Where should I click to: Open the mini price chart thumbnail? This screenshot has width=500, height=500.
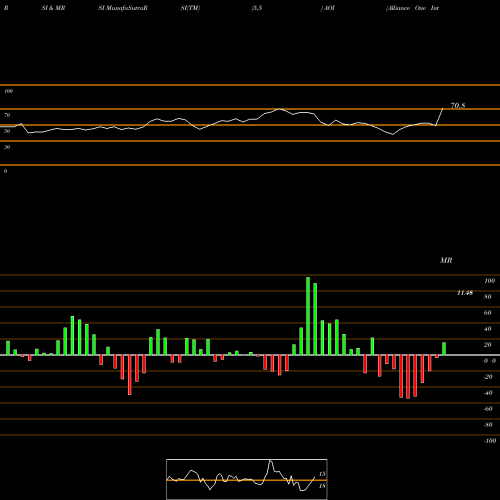pyautogui.click(x=247, y=479)
